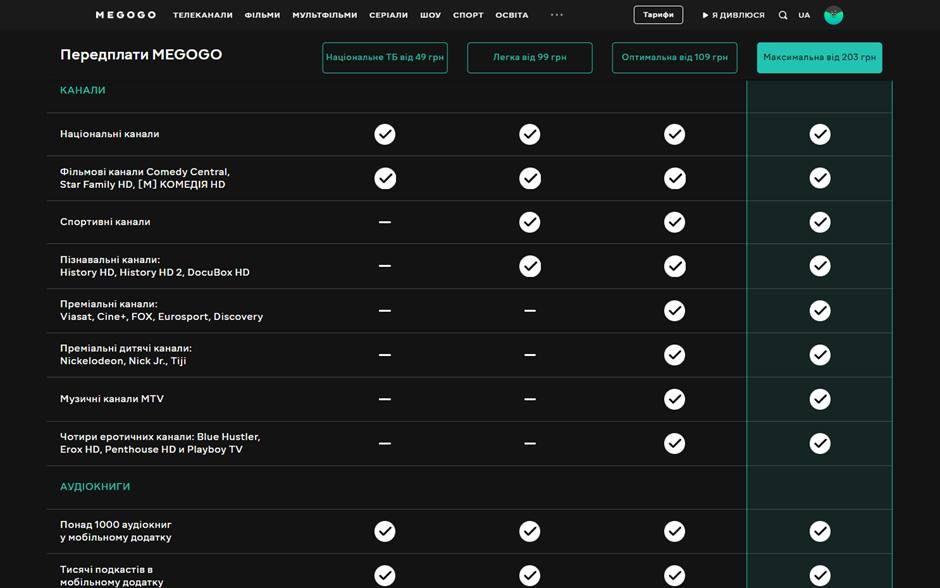The image size is (940, 588).
Task: Select the Максимальна від 203 грн plan
Action: 819,58
